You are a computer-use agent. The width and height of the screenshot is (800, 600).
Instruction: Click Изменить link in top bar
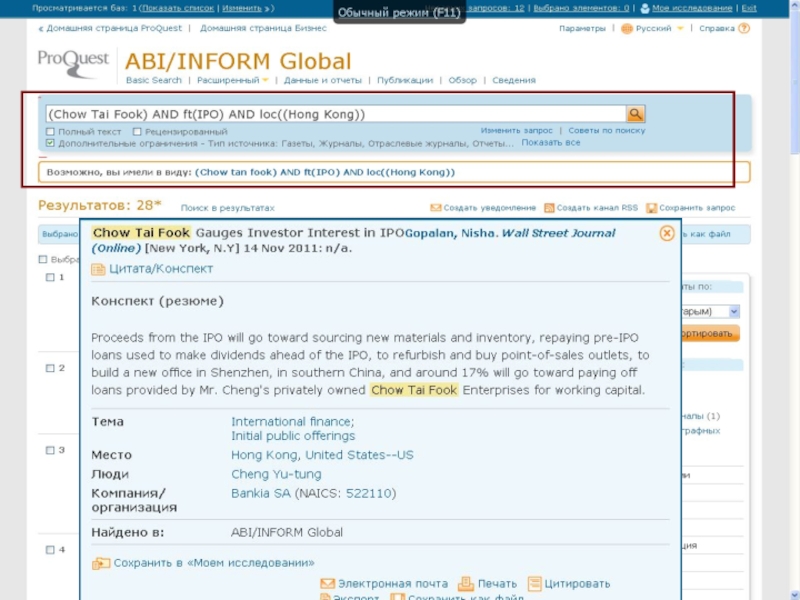pyautogui.click(x=242, y=8)
